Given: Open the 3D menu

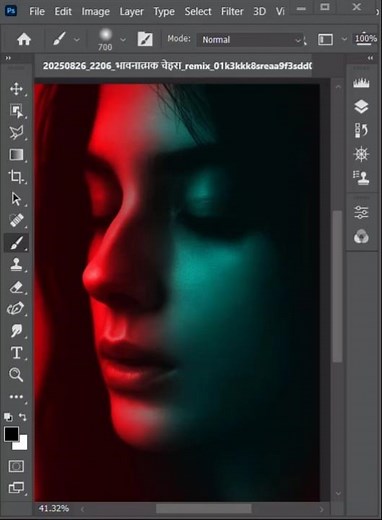Looking at the screenshot, I should click(259, 12).
